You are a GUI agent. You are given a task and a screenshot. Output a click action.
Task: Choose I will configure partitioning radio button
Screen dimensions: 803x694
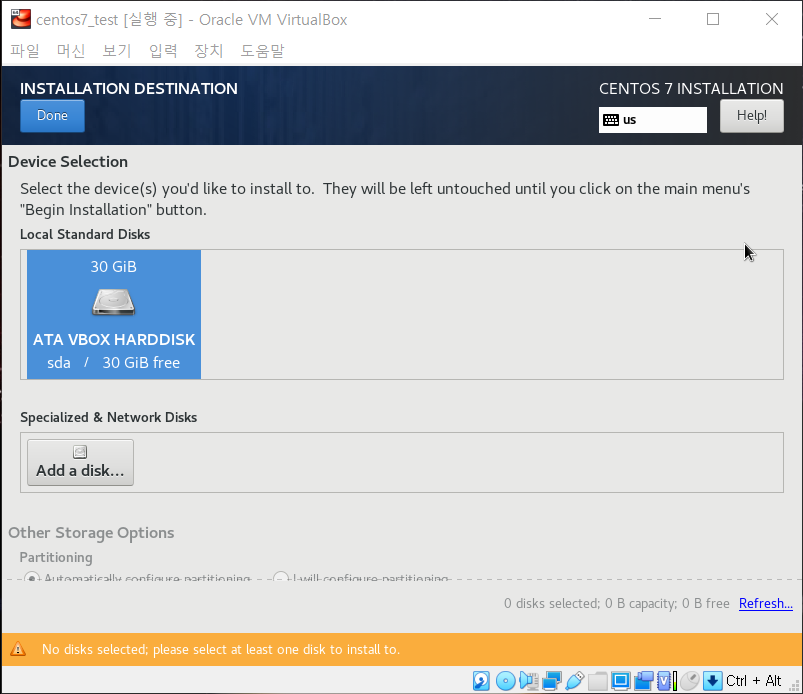pyautogui.click(x=281, y=577)
